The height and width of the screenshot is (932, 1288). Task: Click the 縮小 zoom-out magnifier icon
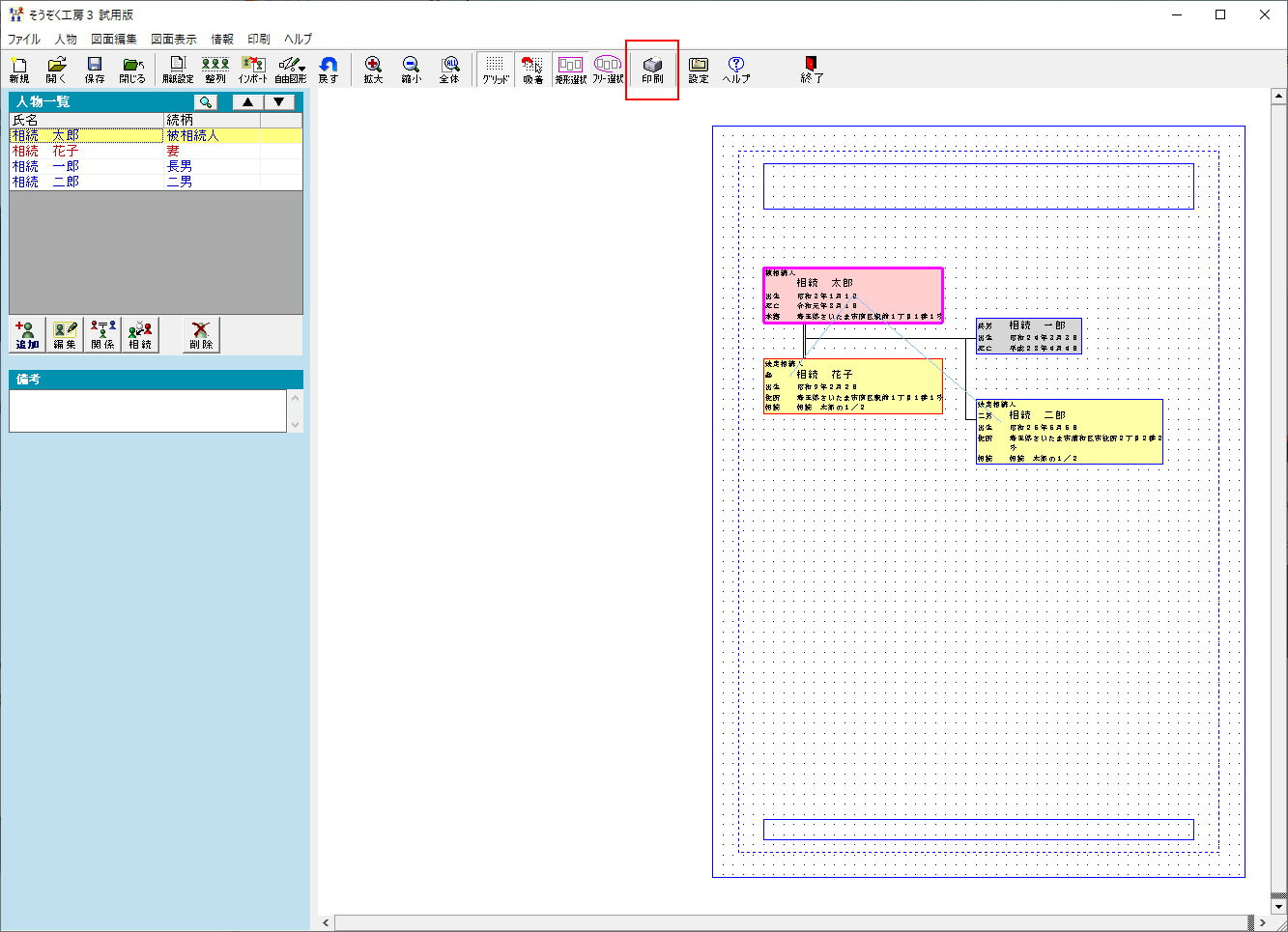[411, 70]
